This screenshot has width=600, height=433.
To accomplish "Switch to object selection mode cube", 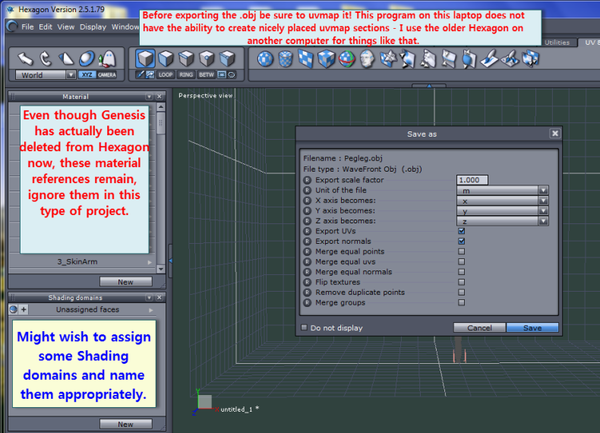I will coord(145,59).
